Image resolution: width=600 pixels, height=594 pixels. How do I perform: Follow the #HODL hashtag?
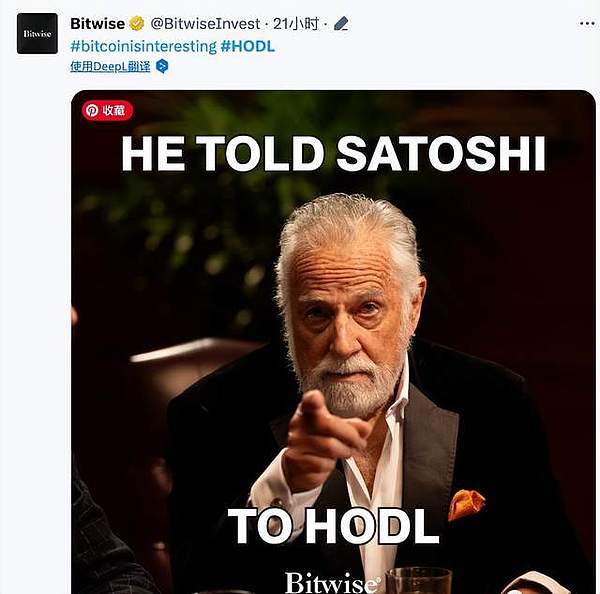(247, 46)
